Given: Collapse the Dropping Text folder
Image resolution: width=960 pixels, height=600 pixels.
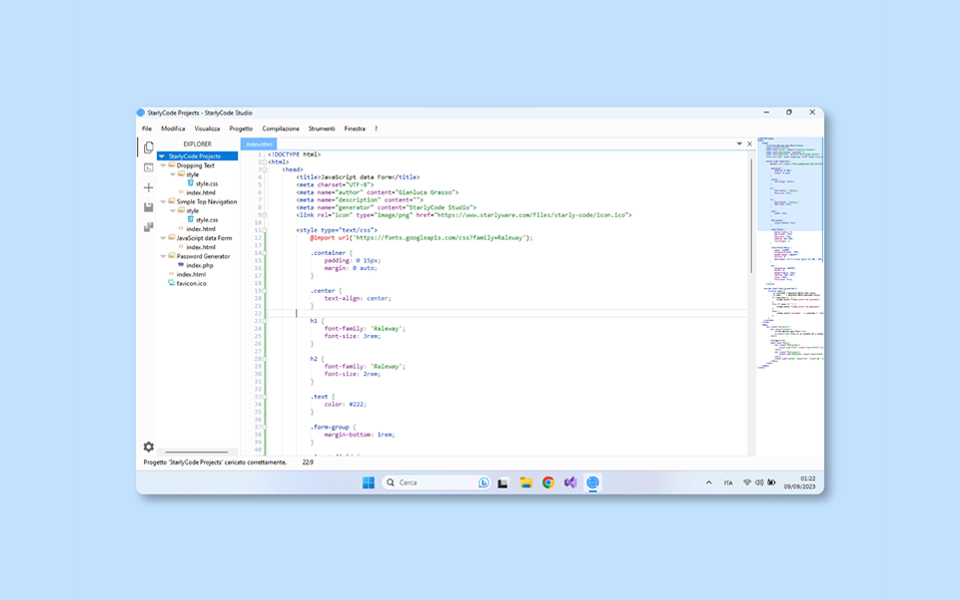Looking at the screenshot, I should coord(163,165).
